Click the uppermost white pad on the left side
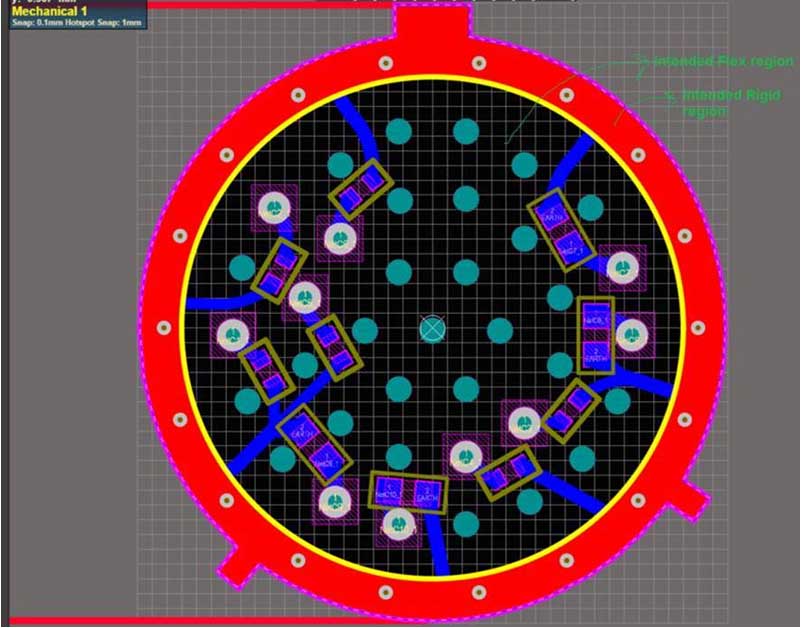 coord(271,208)
